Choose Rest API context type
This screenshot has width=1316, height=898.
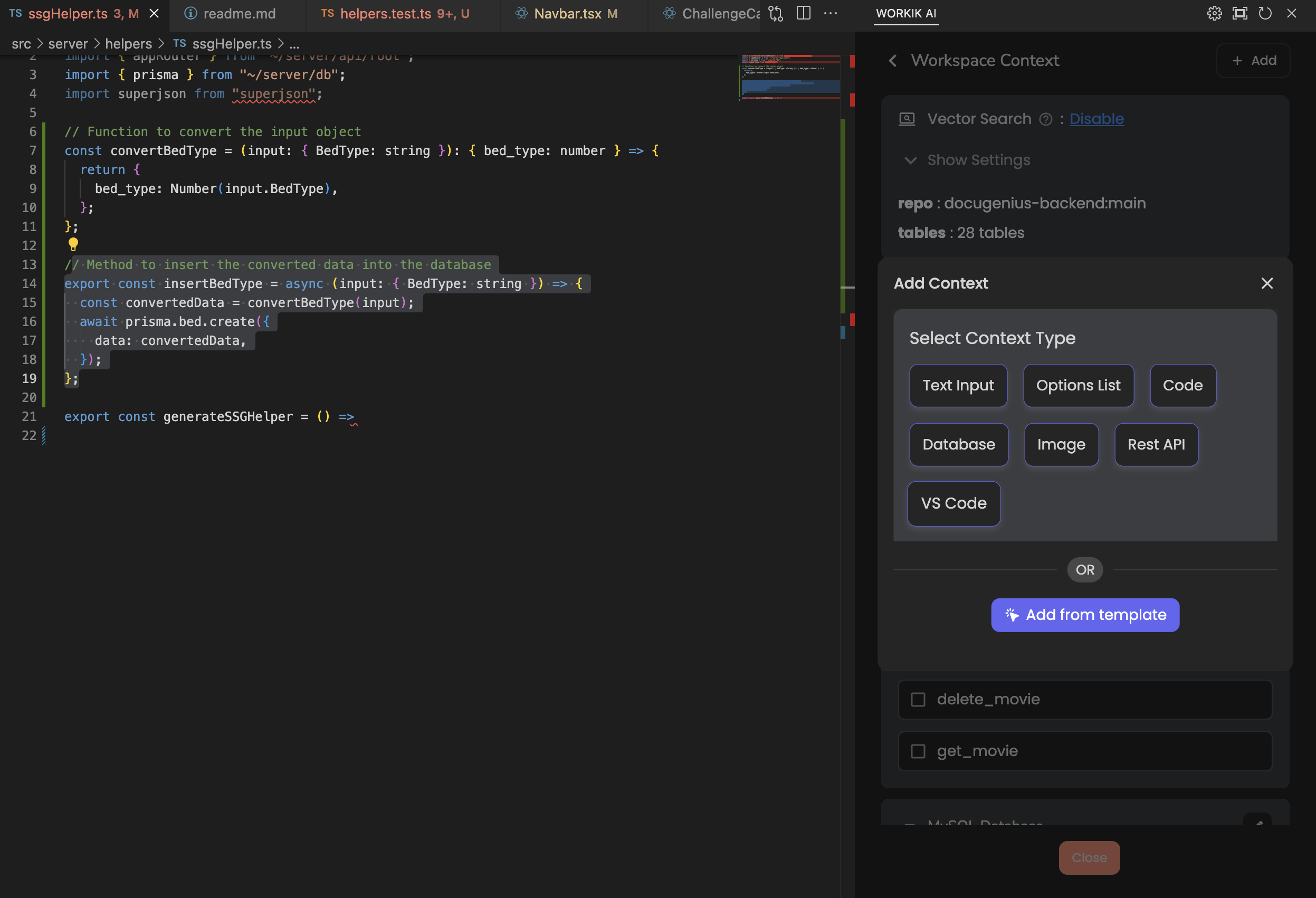coord(1156,444)
